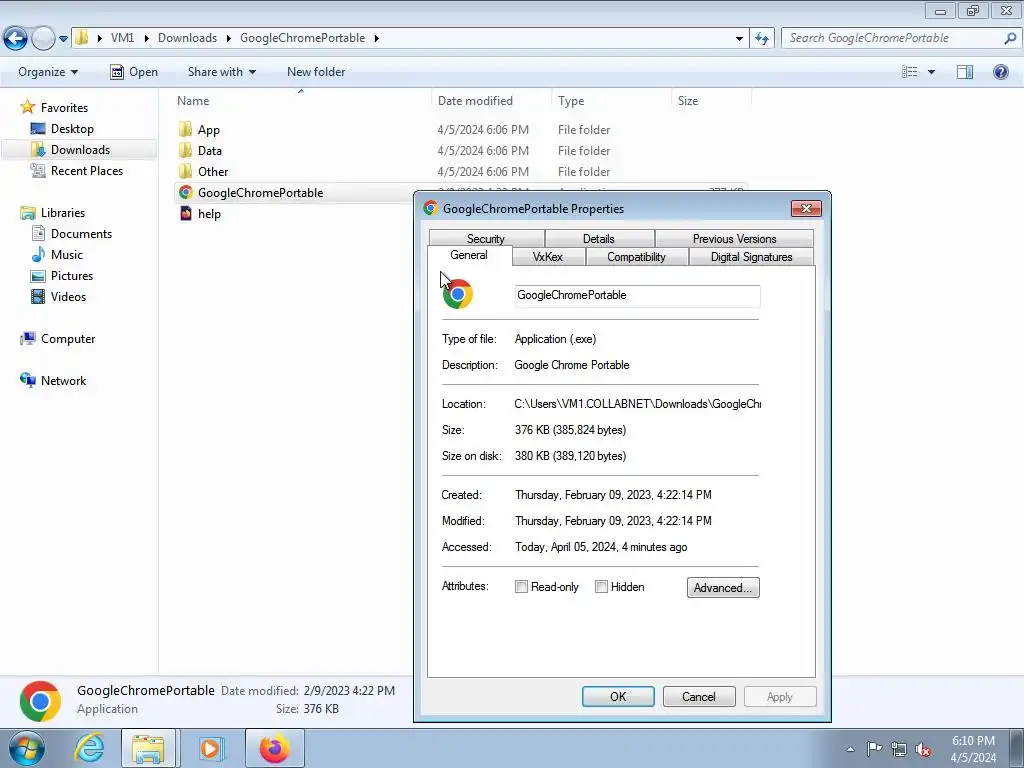Switch to the Details tab
This screenshot has height=768, width=1024.
coord(599,238)
